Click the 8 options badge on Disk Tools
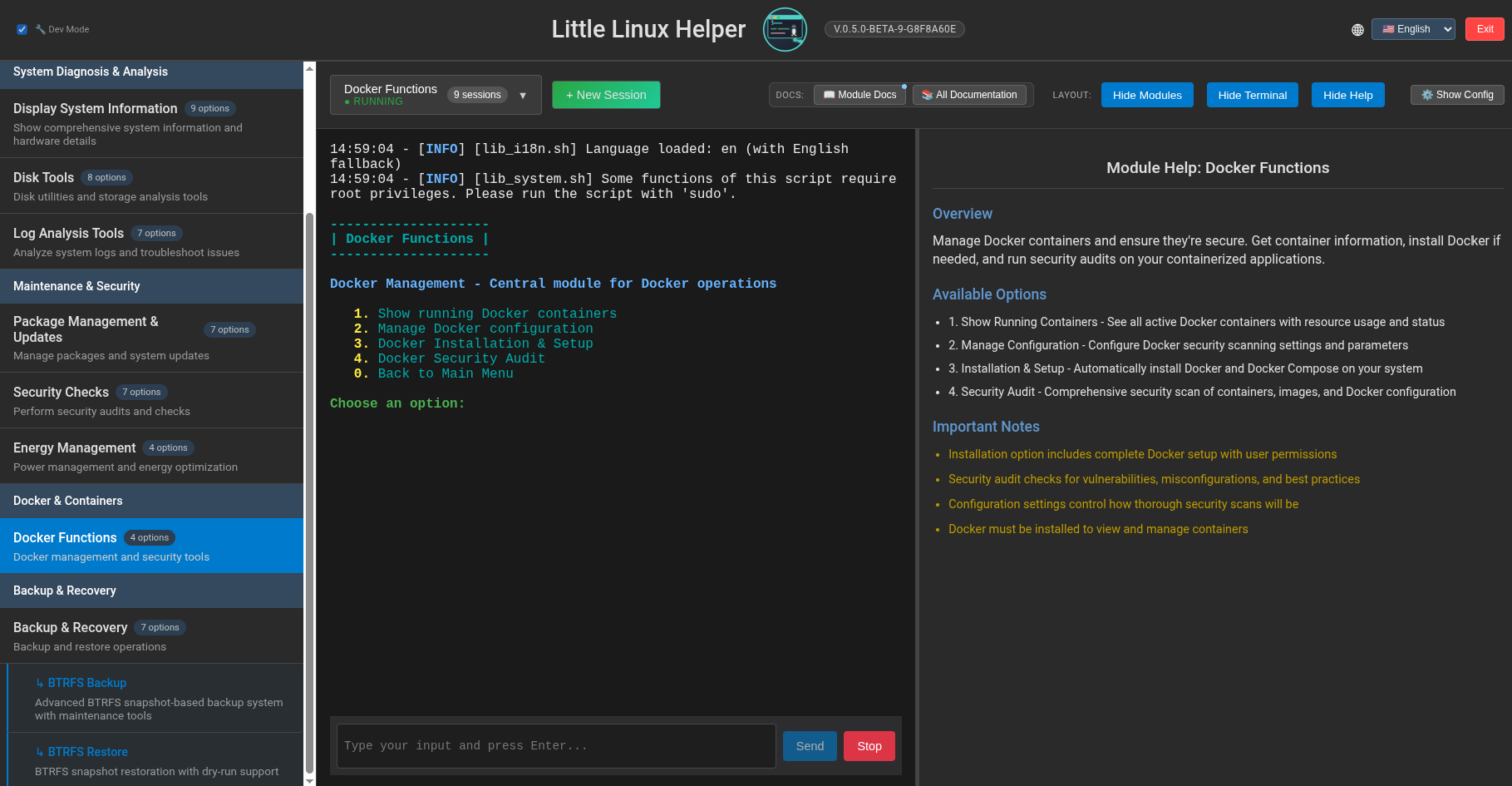 106,178
